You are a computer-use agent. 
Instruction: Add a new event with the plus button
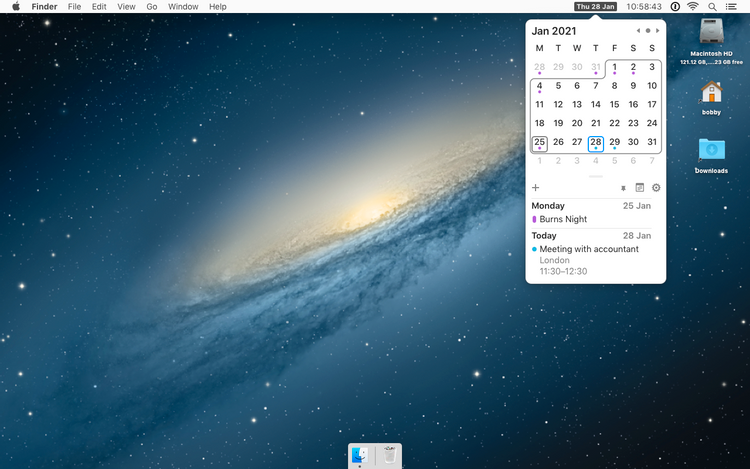[536, 188]
